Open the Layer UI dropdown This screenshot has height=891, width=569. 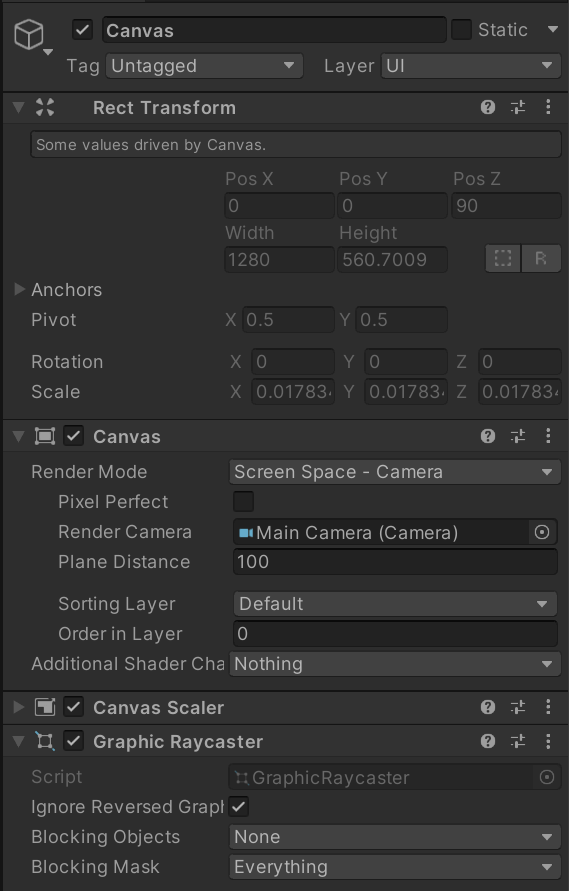pos(471,66)
